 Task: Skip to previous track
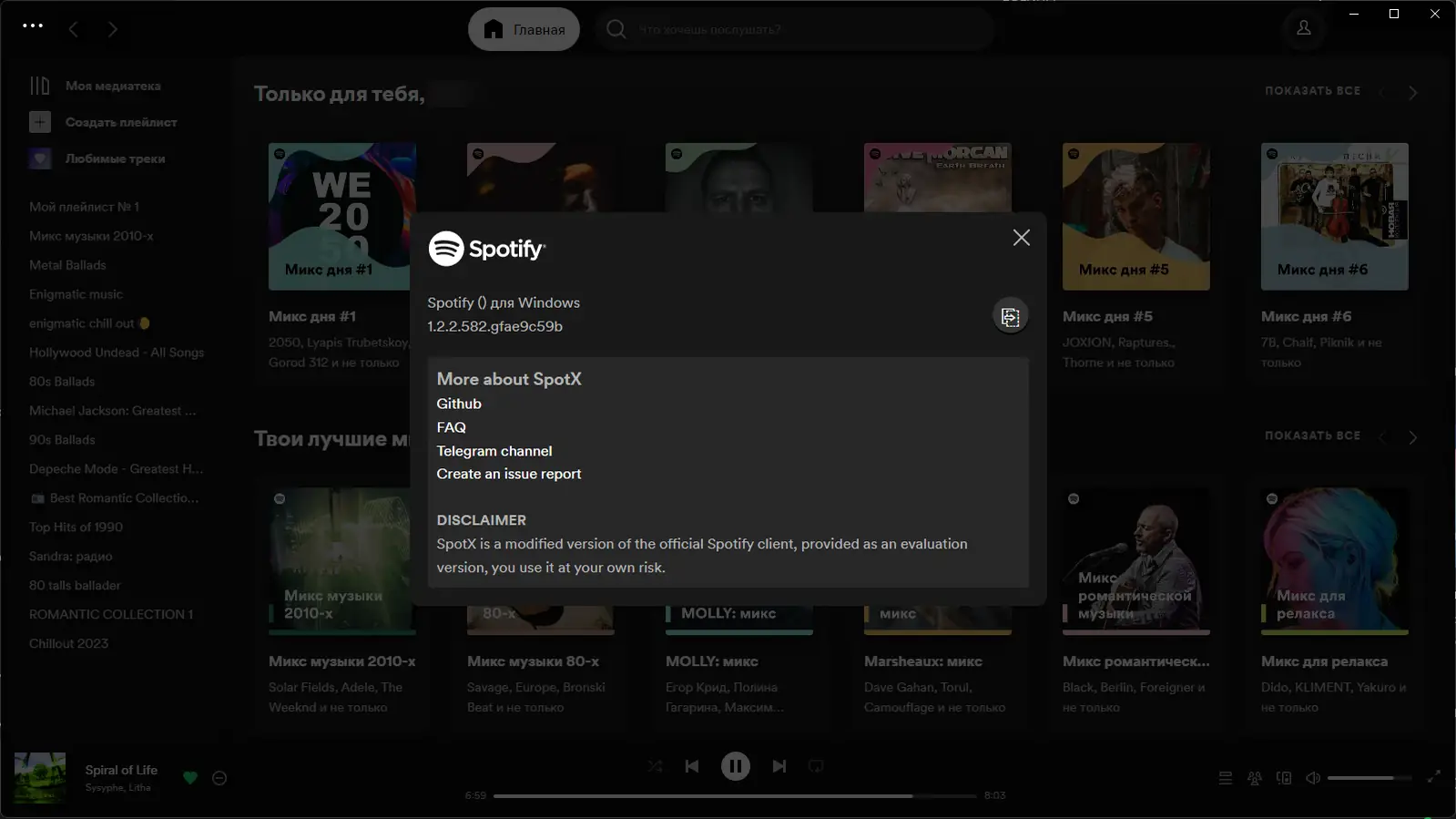coord(692,767)
